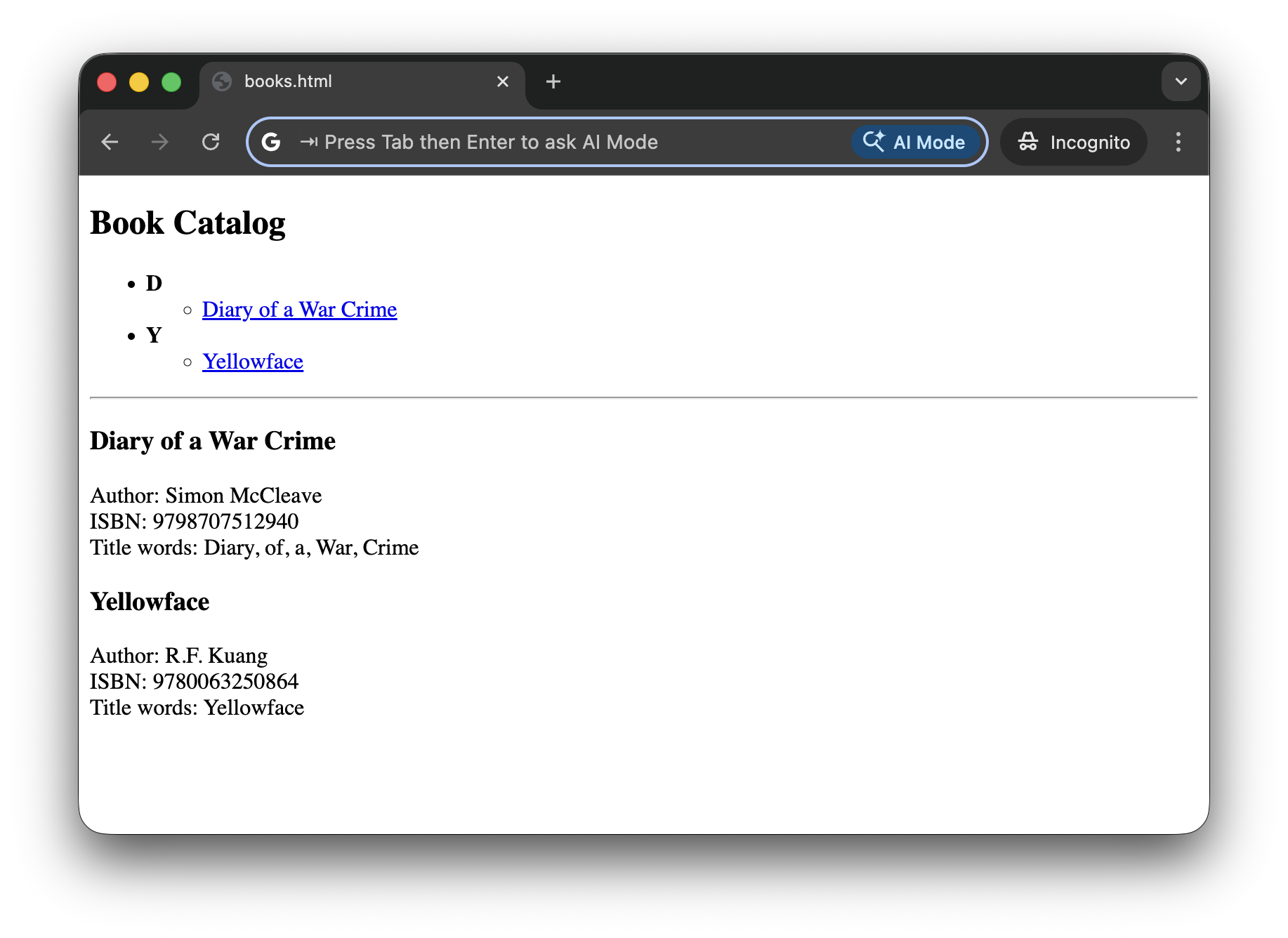Open the AI Mode search button
The height and width of the screenshot is (938, 1288).
click(914, 143)
